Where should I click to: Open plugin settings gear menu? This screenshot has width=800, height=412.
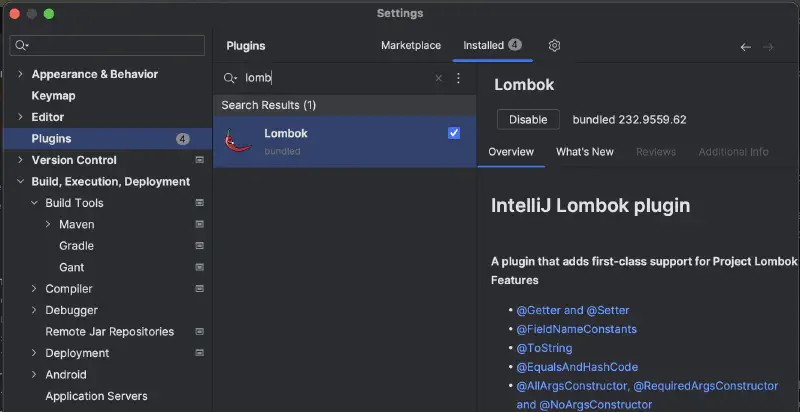[554, 46]
